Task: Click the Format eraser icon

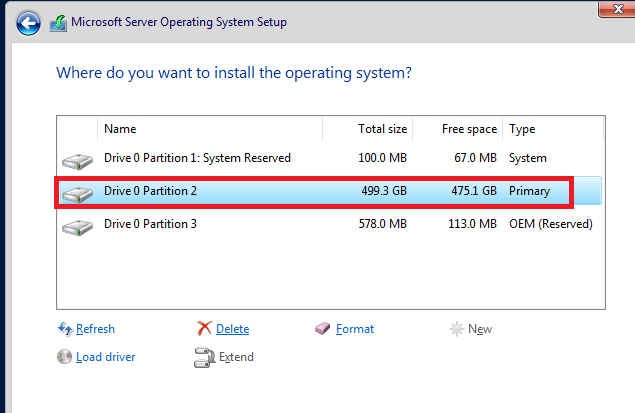Action: point(322,329)
